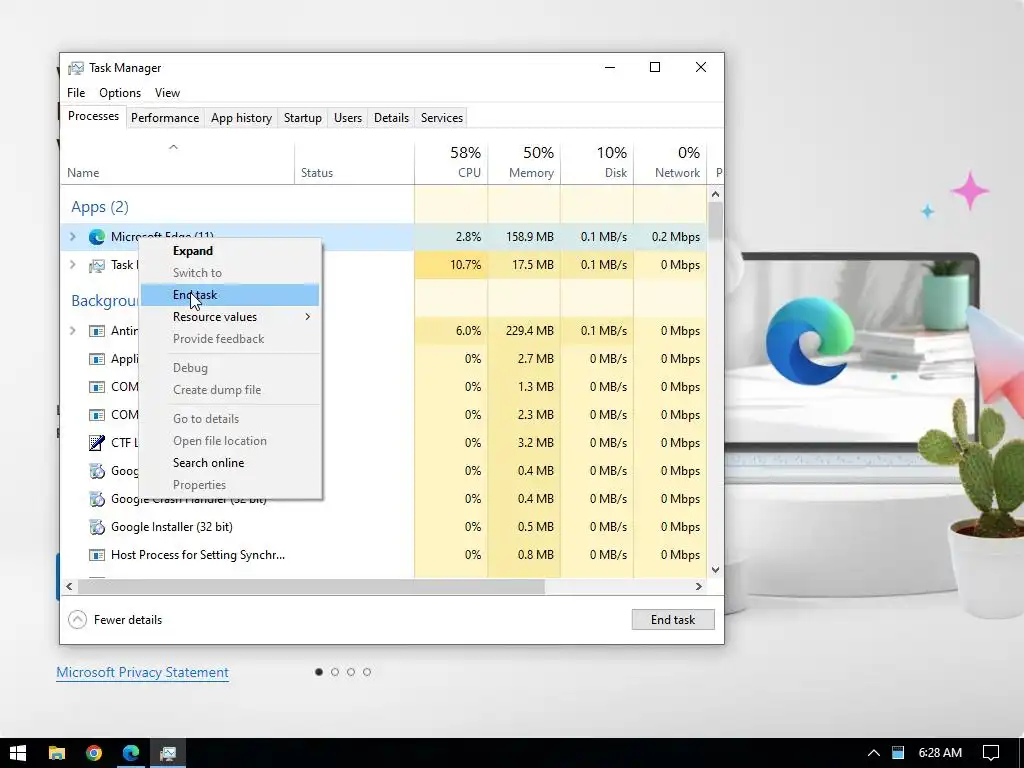Click the vertical scrollbar down arrow
Viewport: 1024px width, 768px height.
(x=716, y=570)
